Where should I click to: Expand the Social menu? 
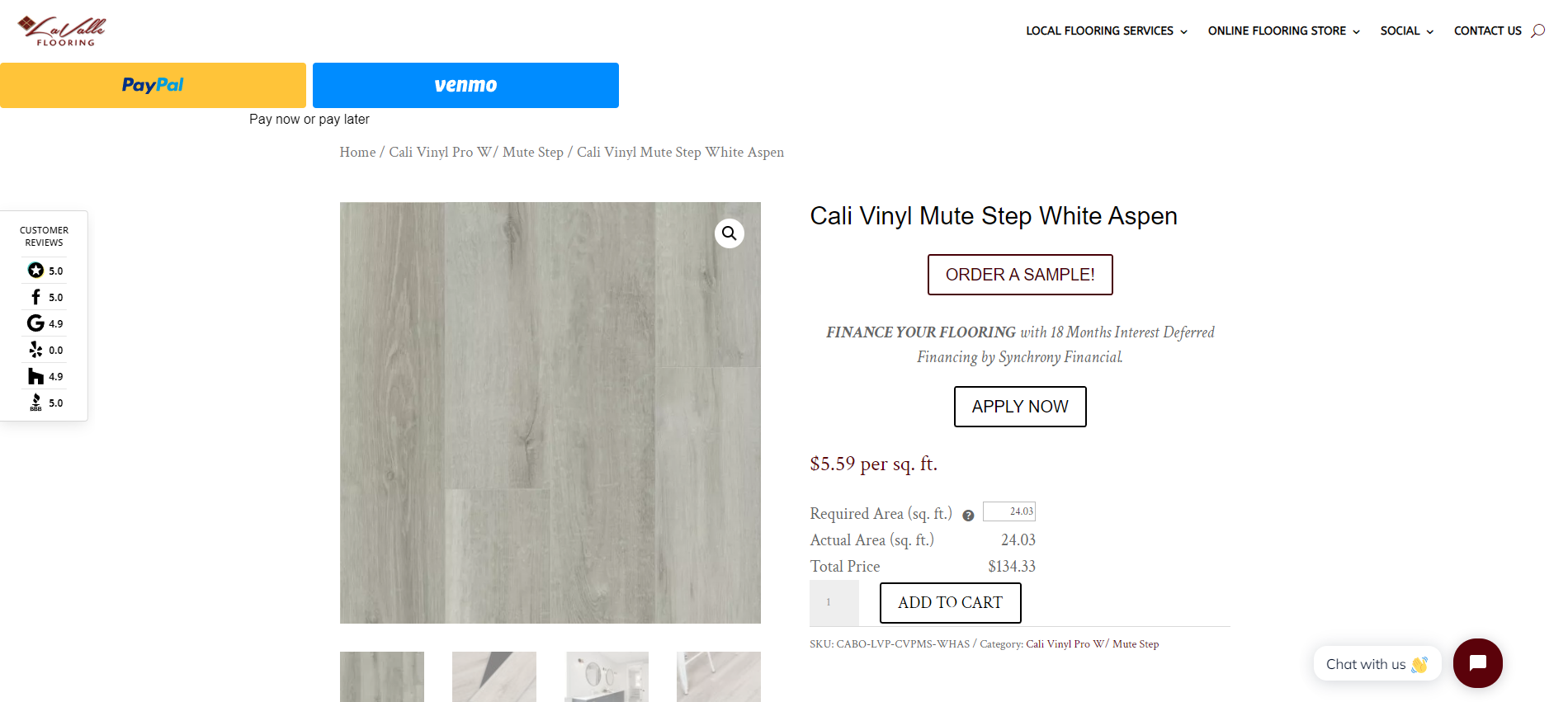tap(1406, 31)
